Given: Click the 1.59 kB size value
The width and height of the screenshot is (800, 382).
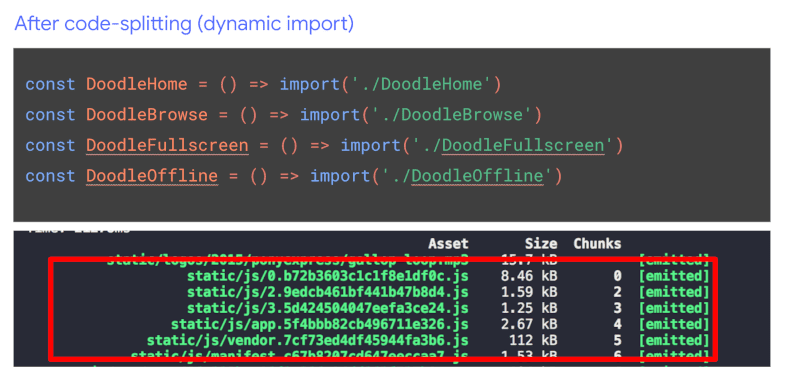Looking at the screenshot, I should click(x=529, y=292).
